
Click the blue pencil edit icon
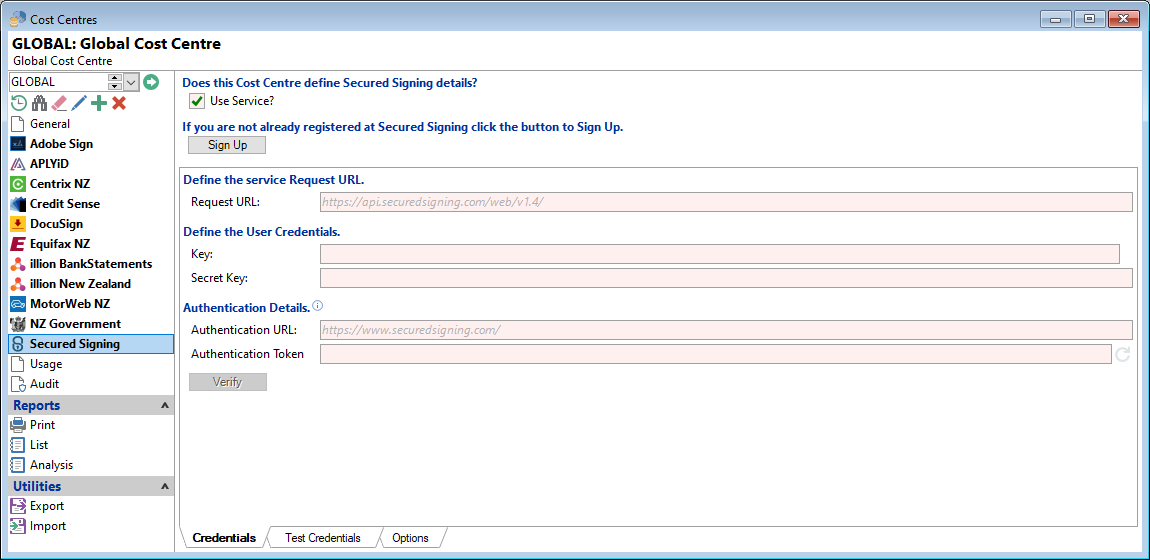click(79, 103)
